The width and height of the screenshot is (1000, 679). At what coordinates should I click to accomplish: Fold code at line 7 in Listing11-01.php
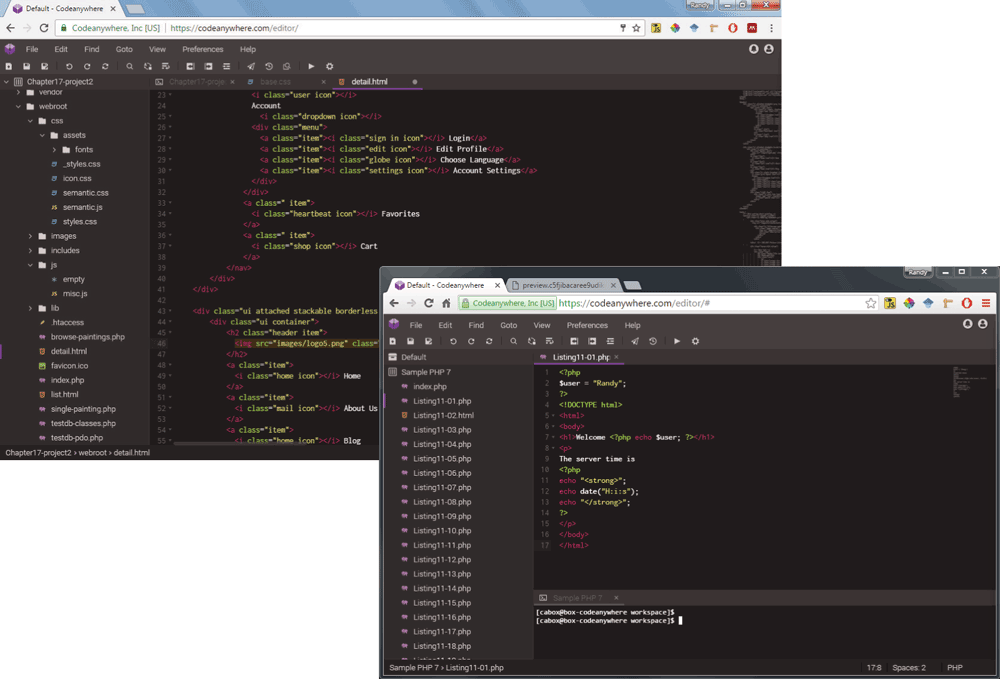[x=551, y=437]
